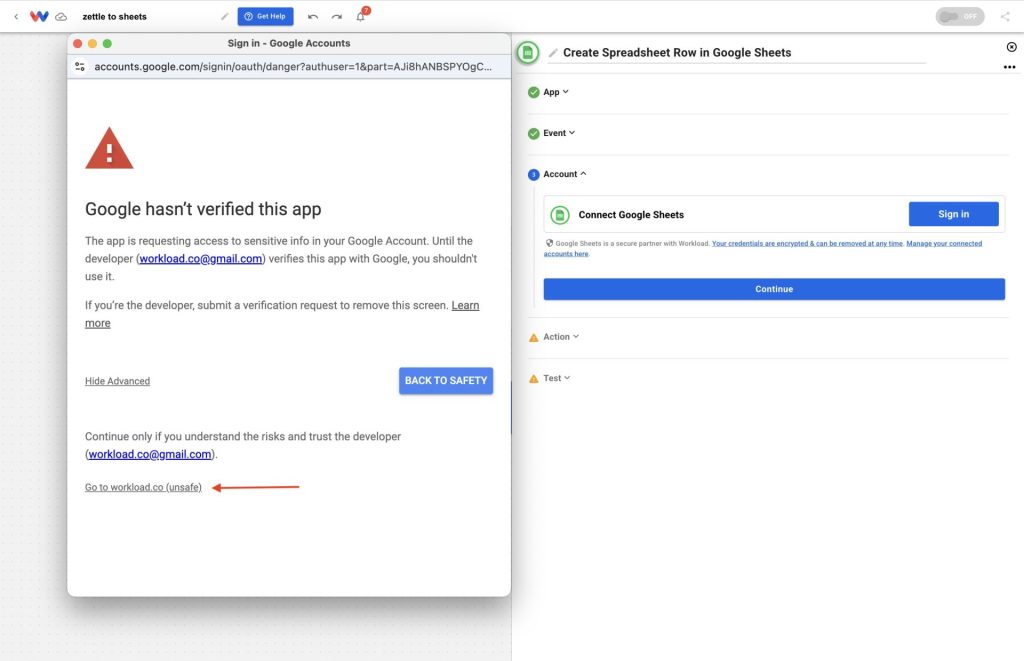
Task: Undo the last change
Action: pos(313,16)
